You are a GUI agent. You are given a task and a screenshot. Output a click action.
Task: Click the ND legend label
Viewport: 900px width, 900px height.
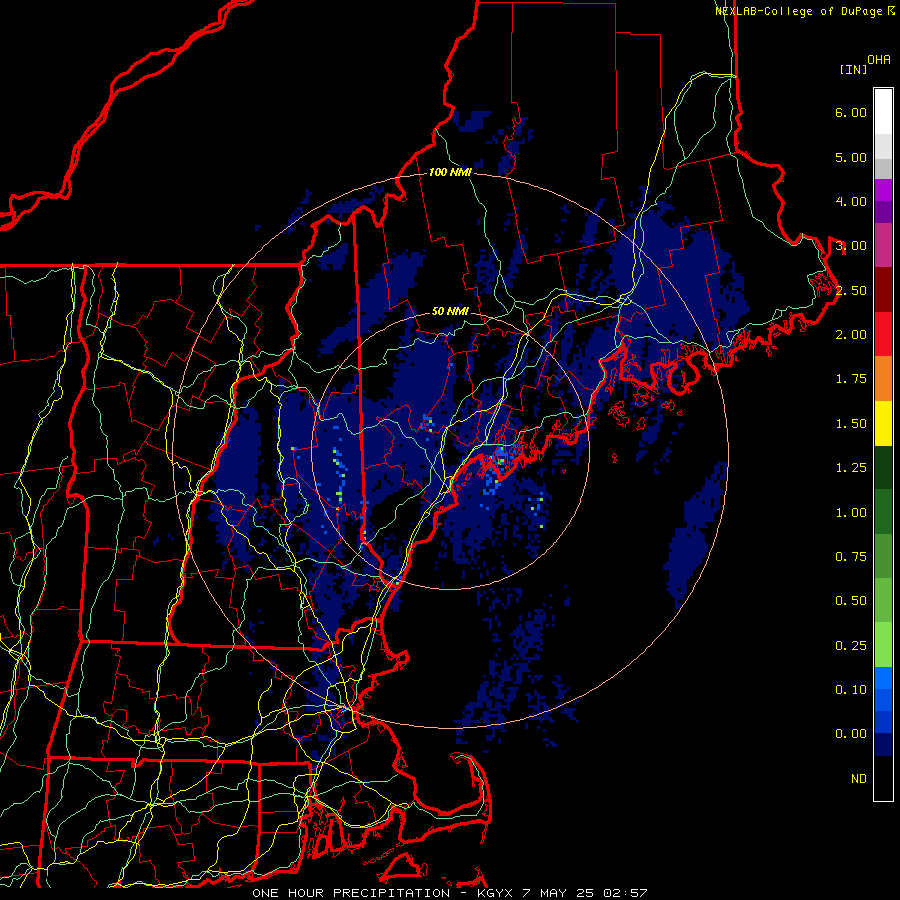tap(859, 779)
